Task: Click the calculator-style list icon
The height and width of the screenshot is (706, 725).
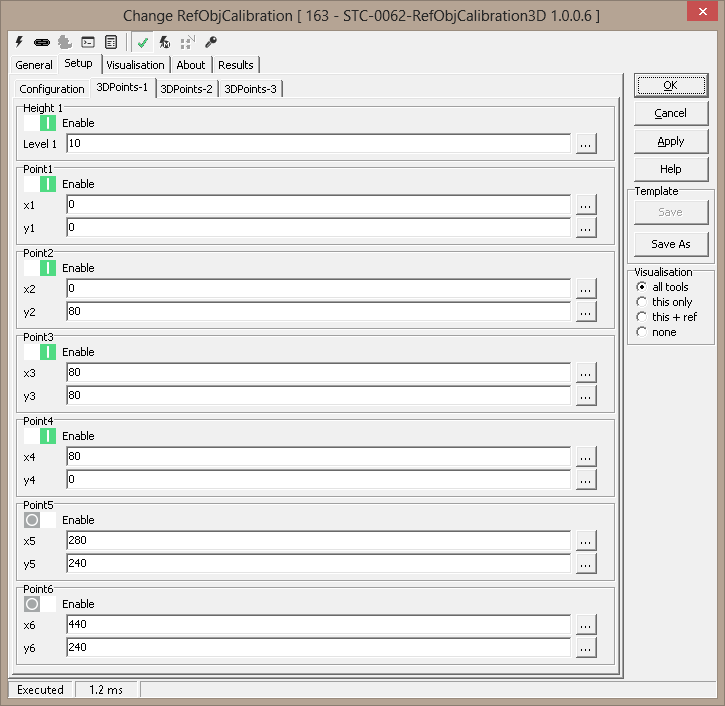Action: click(x=110, y=42)
